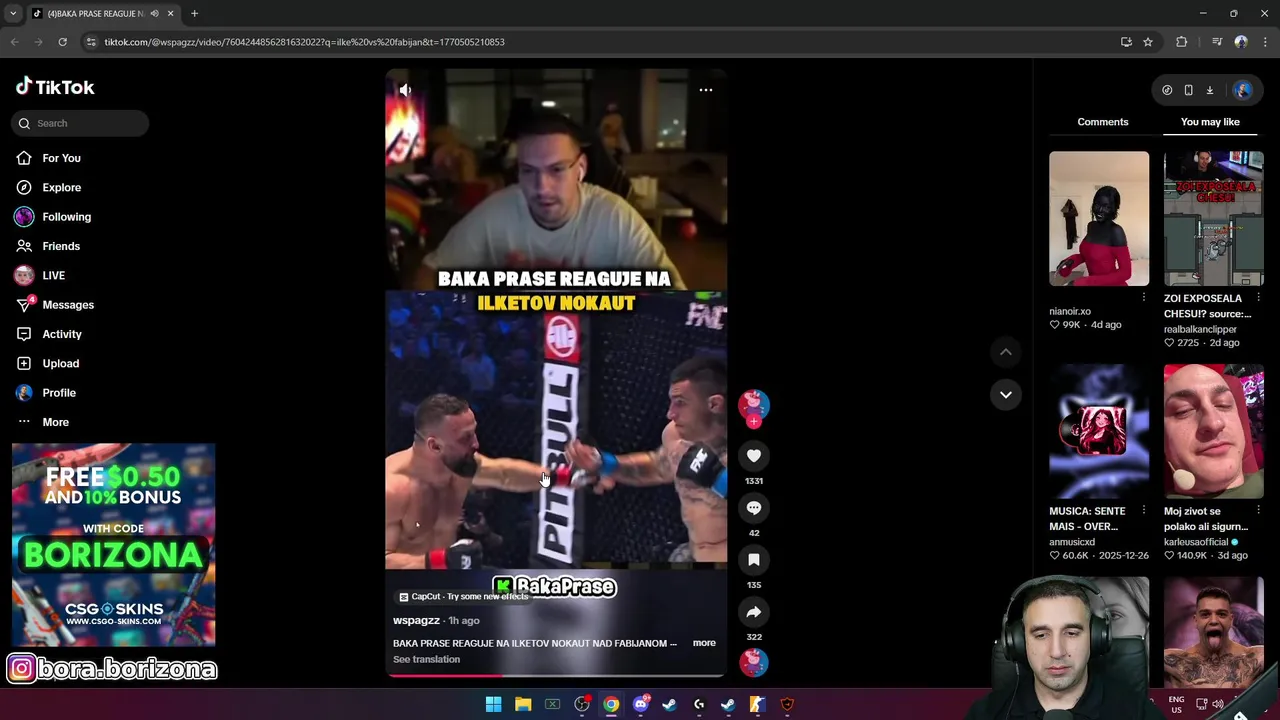Bookmark this page with the star icon
1280x720 pixels.
[x=1148, y=42]
